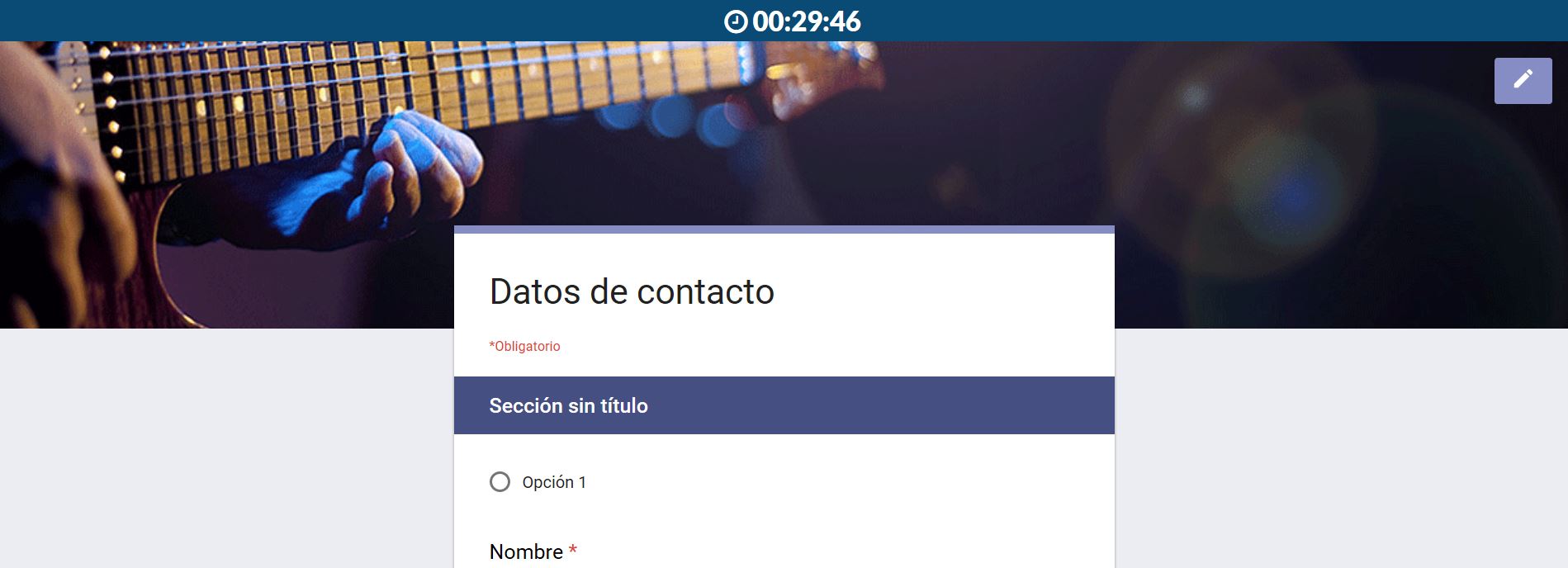Click the Nombre question label
This screenshot has height=568, width=1568.
pos(526,551)
